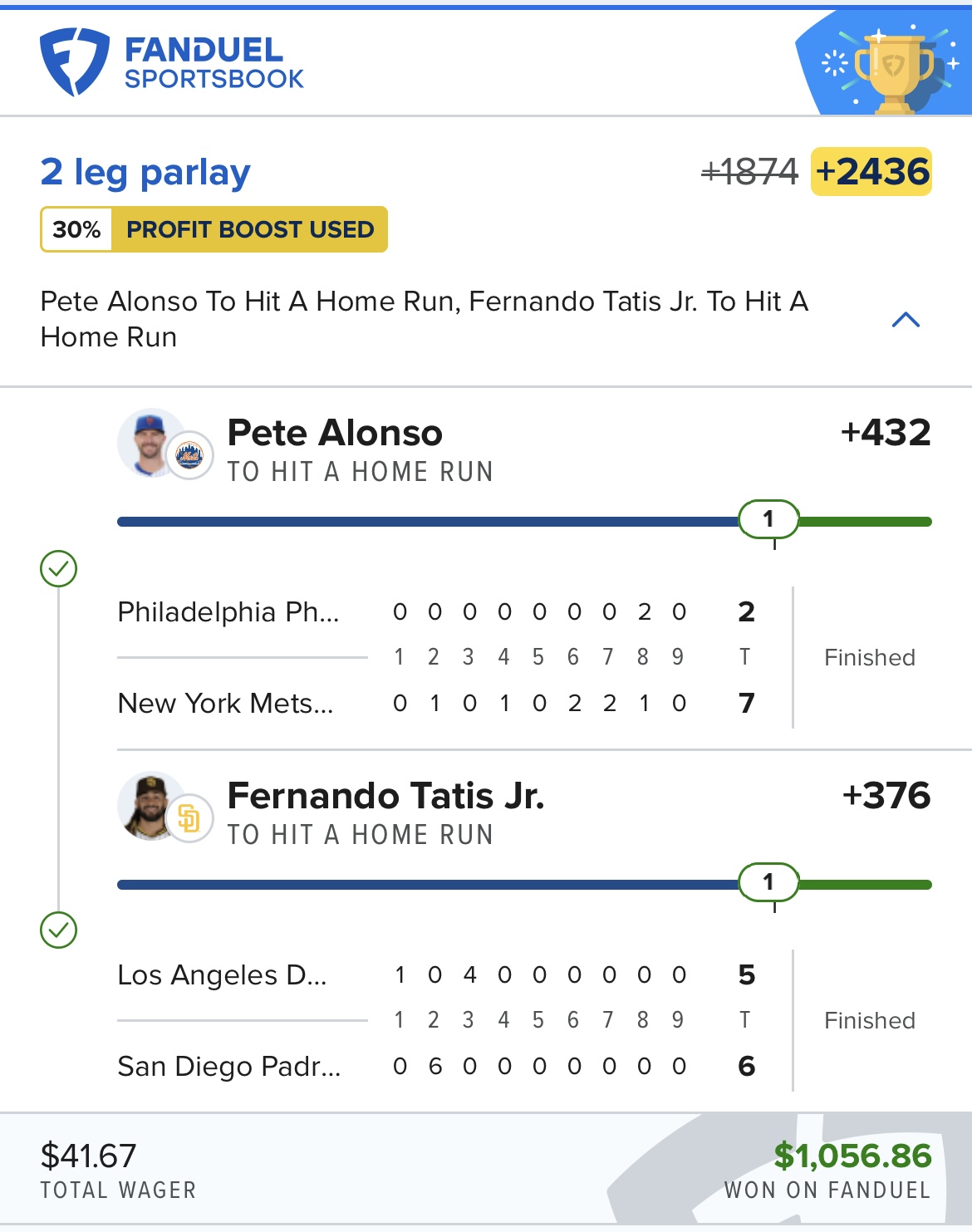Collapse the parlay details chevron

click(x=906, y=320)
